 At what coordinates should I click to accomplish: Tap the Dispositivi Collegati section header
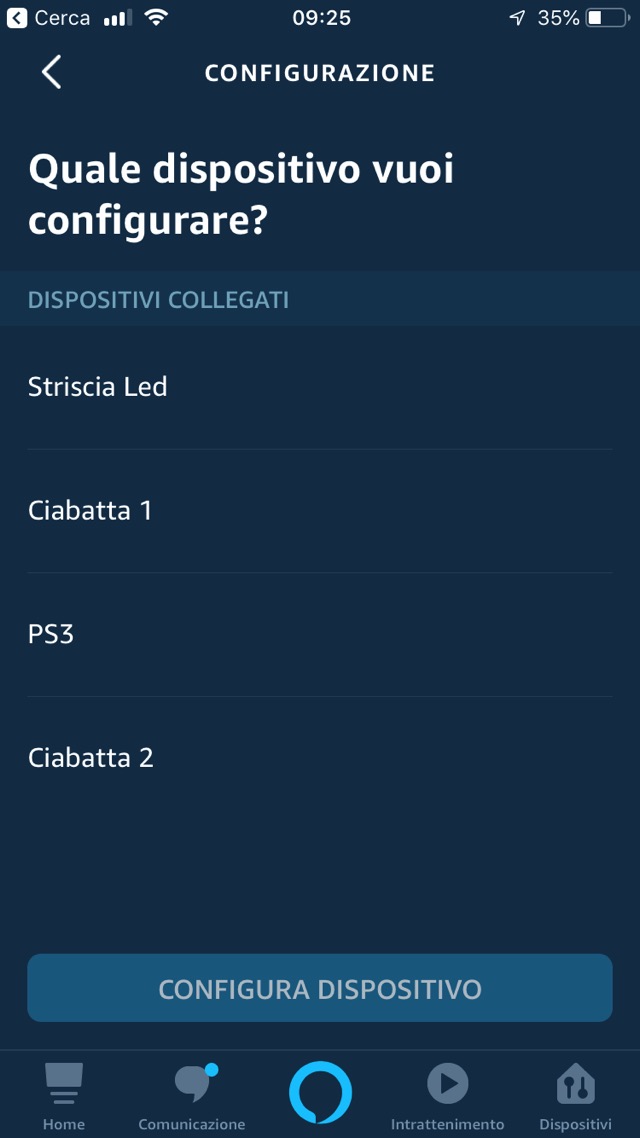coord(159,300)
